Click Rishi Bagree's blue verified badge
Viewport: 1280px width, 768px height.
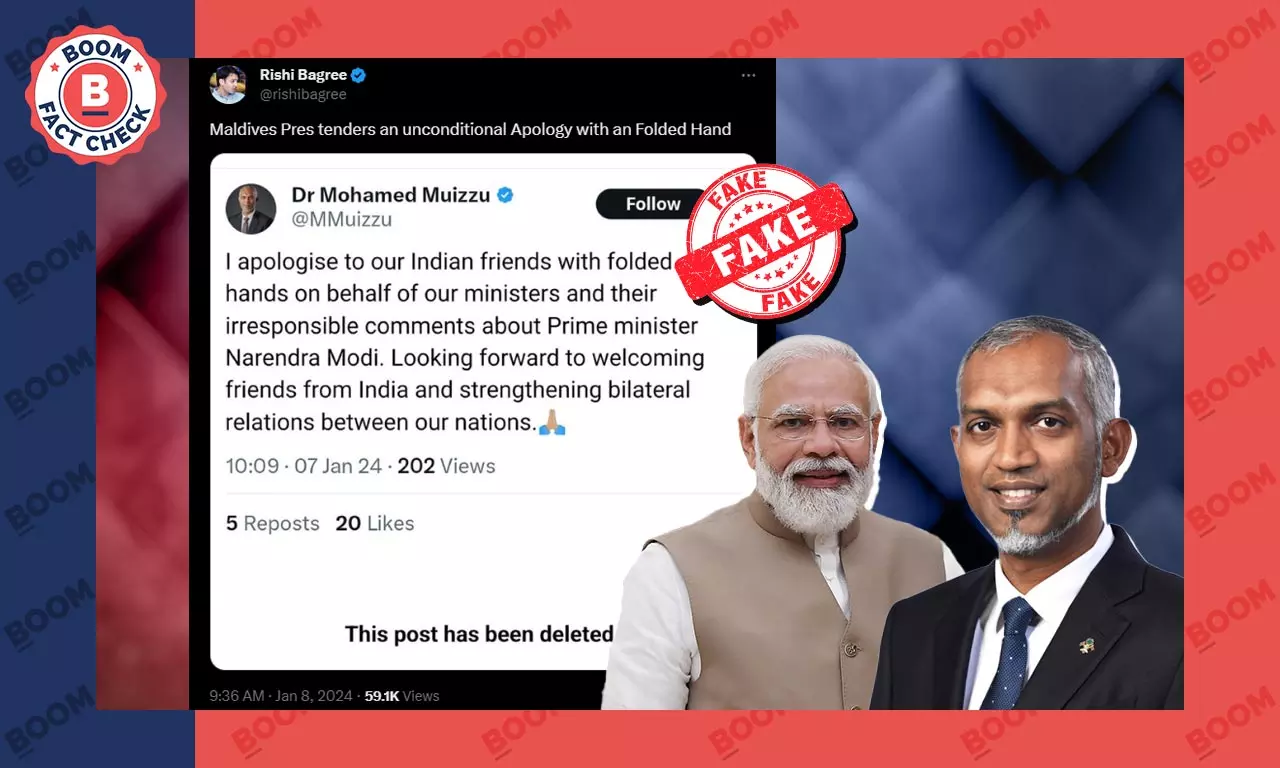pyautogui.click(x=358, y=75)
